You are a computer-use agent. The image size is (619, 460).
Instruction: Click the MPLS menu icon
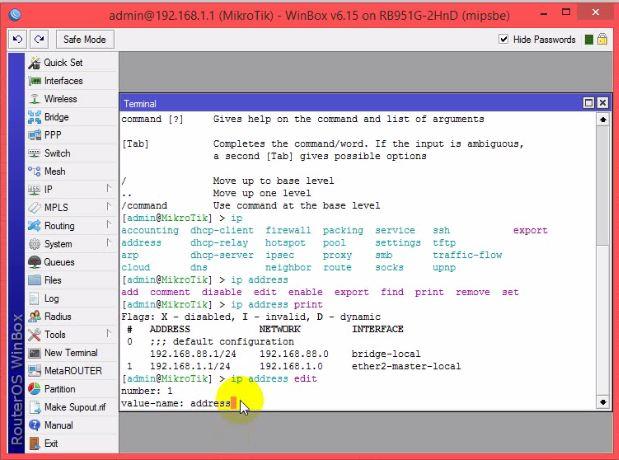[34, 208]
